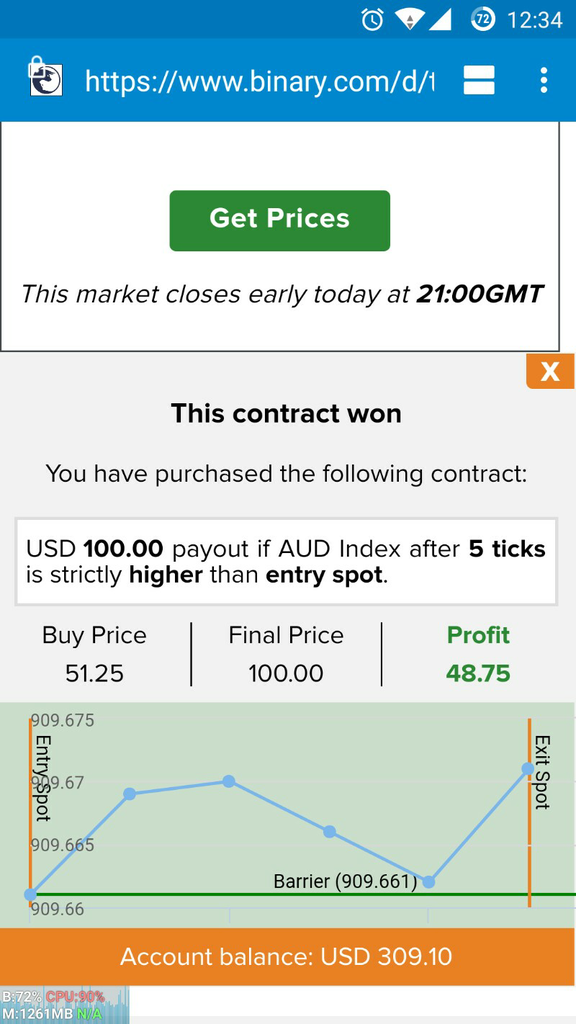Select the Entry Spot chart point
This screenshot has height=1024, width=576.
pos(30,894)
